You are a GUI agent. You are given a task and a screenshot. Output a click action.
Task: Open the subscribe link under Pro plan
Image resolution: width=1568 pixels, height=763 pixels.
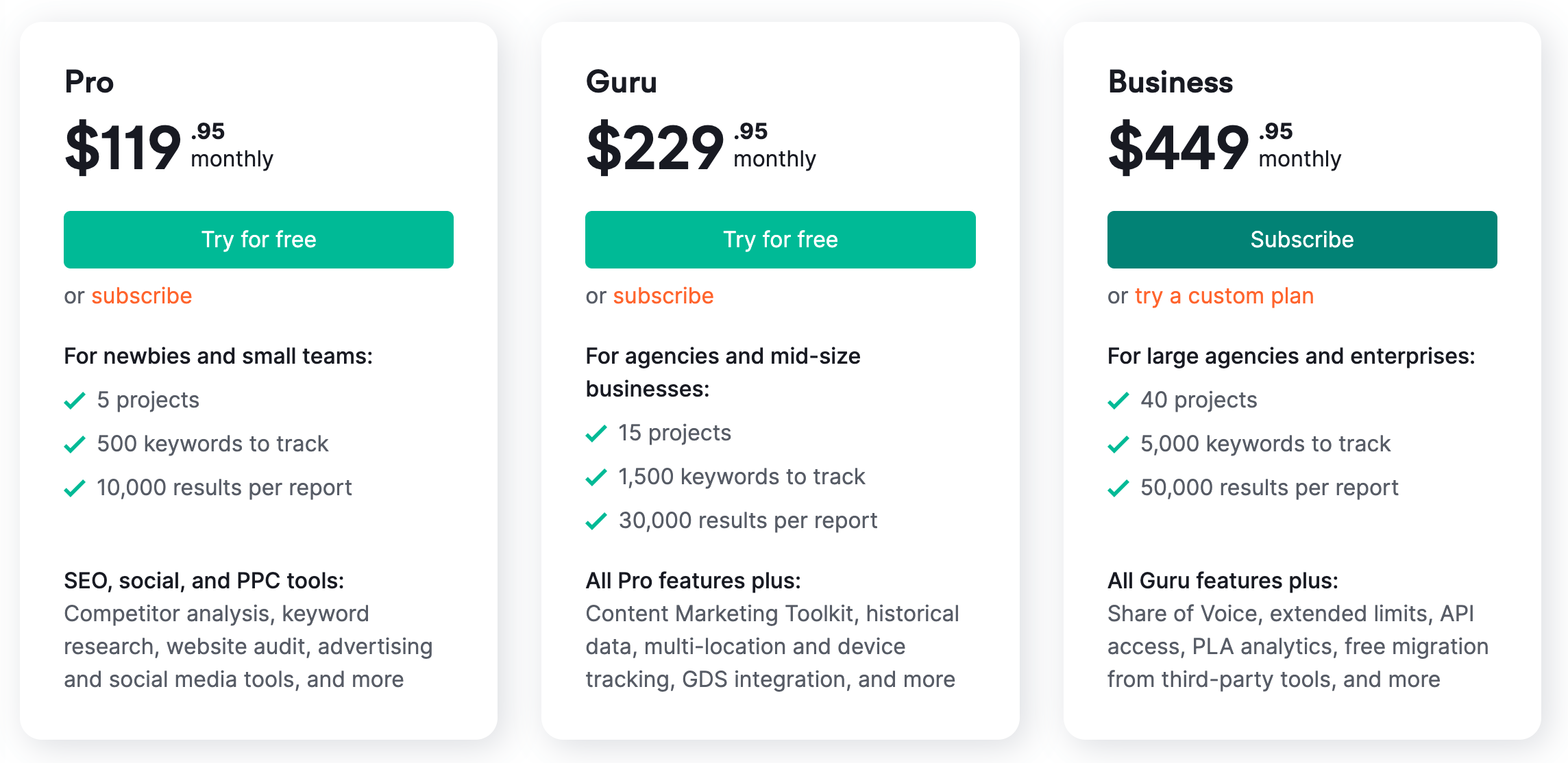(142, 296)
